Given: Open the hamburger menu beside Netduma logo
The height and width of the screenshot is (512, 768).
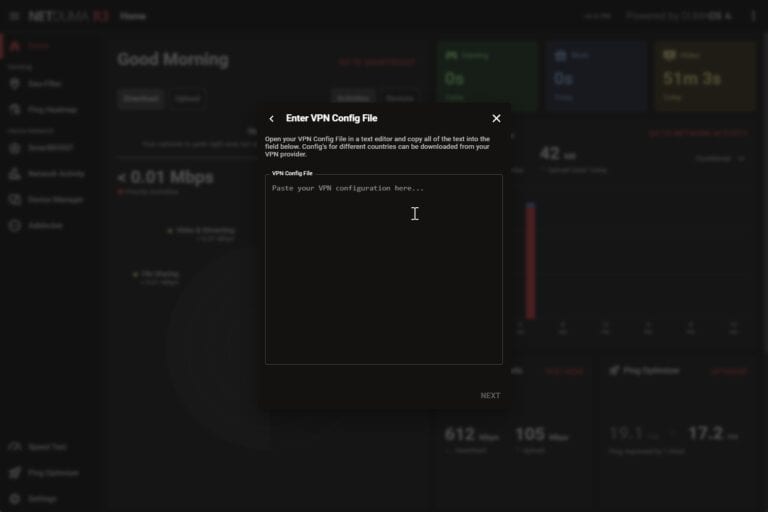Looking at the screenshot, I should point(13,16).
